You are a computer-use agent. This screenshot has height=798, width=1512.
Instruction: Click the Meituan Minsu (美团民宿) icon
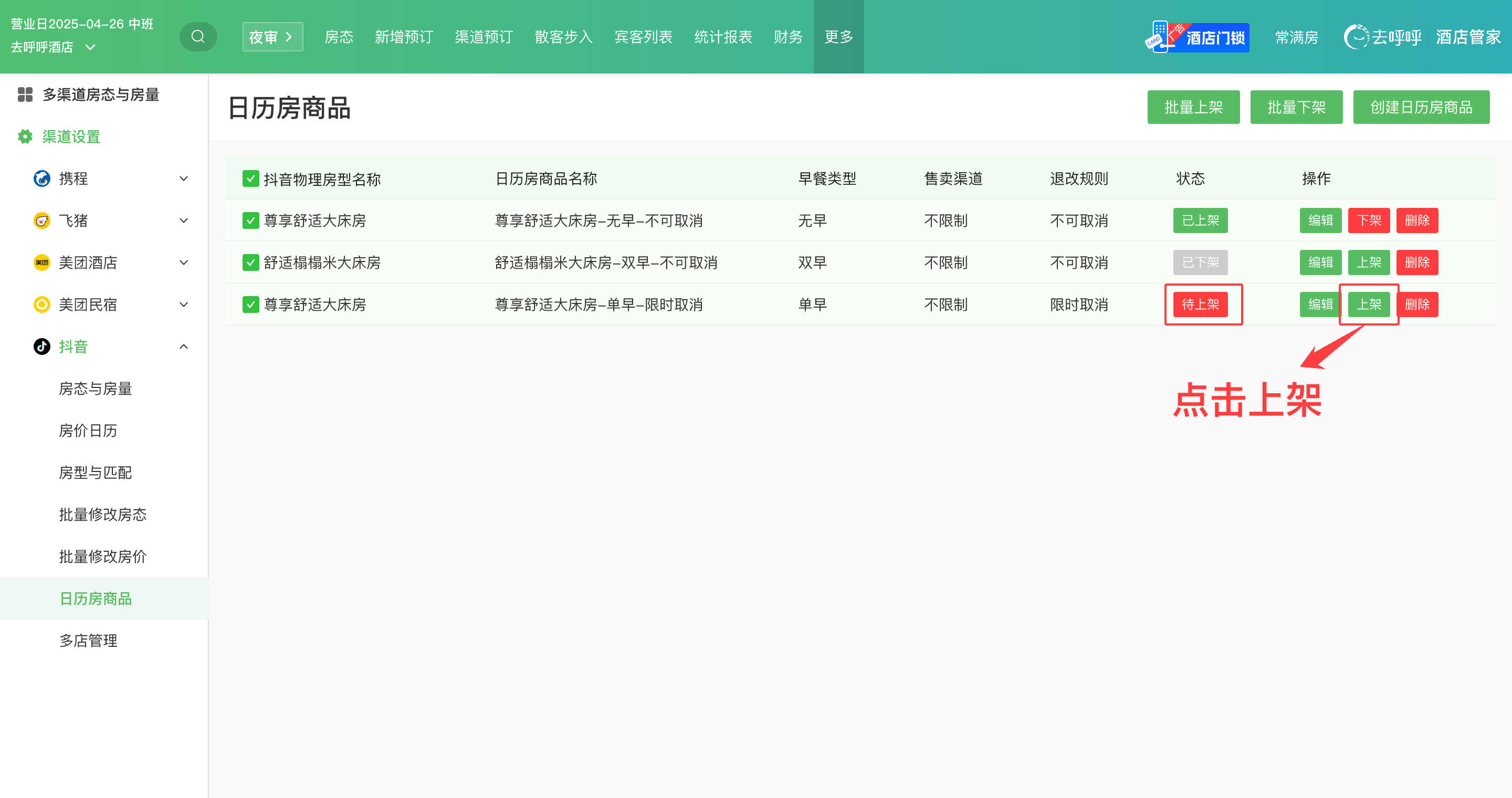41,304
